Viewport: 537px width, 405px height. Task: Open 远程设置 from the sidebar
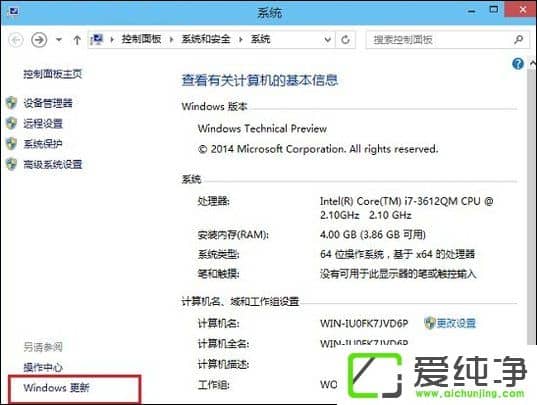pos(43,124)
